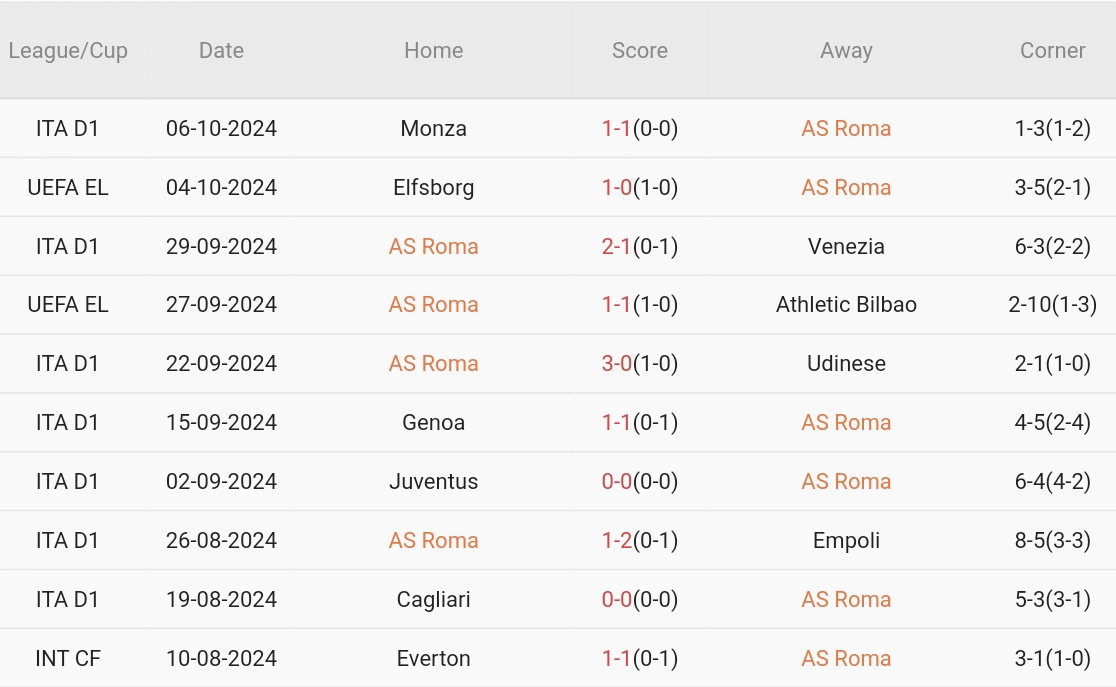This screenshot has height=687, width=1116.
Task: Open the Udinese team link
Action: pyautogui.click(x=846, y=364)
